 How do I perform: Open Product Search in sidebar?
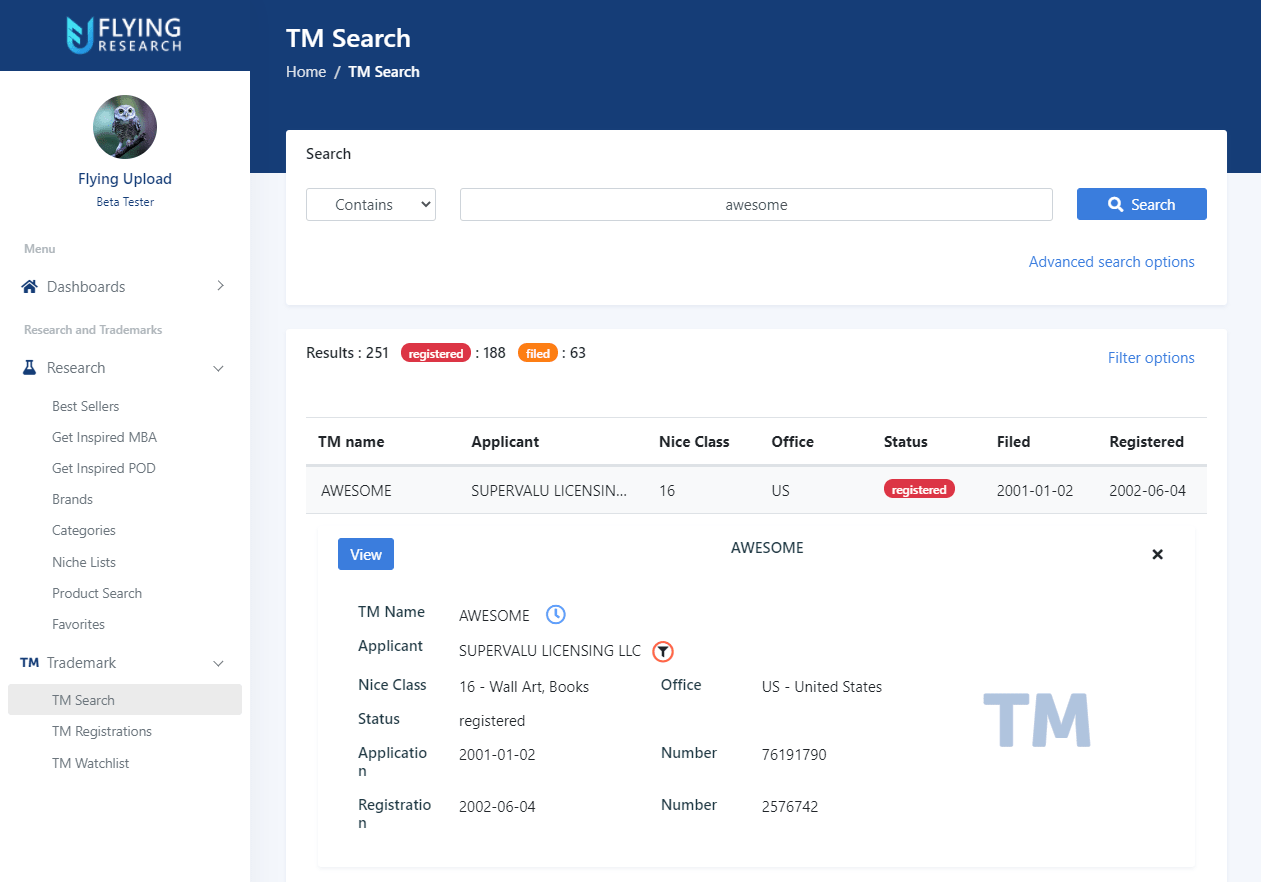point(97,593)
